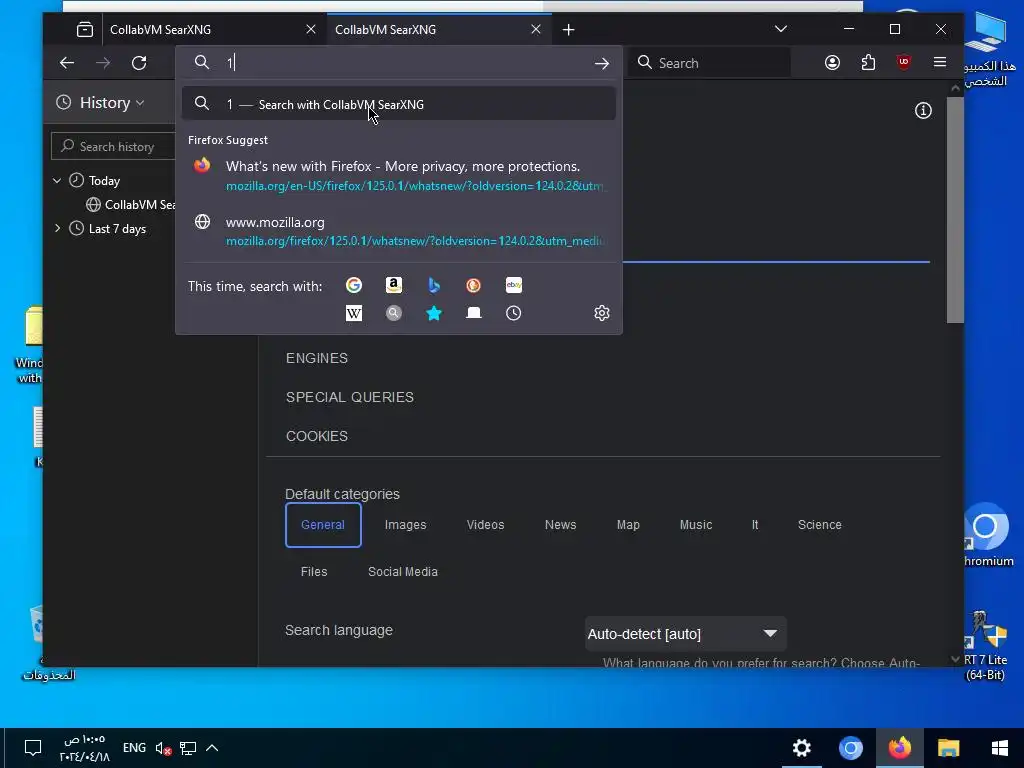Toggle the It default category
This screenshot has height=768, width=1024.
click(755, 525)
